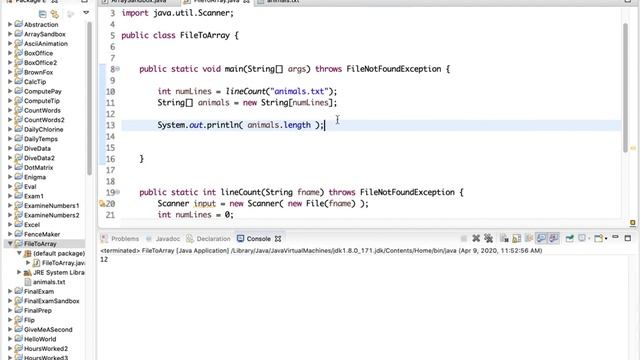The width and height of the screenshot is (640, 360).
Task: Click 'lineCount' call on line 10
Action: pyautogui.click(x=245, y=91)
